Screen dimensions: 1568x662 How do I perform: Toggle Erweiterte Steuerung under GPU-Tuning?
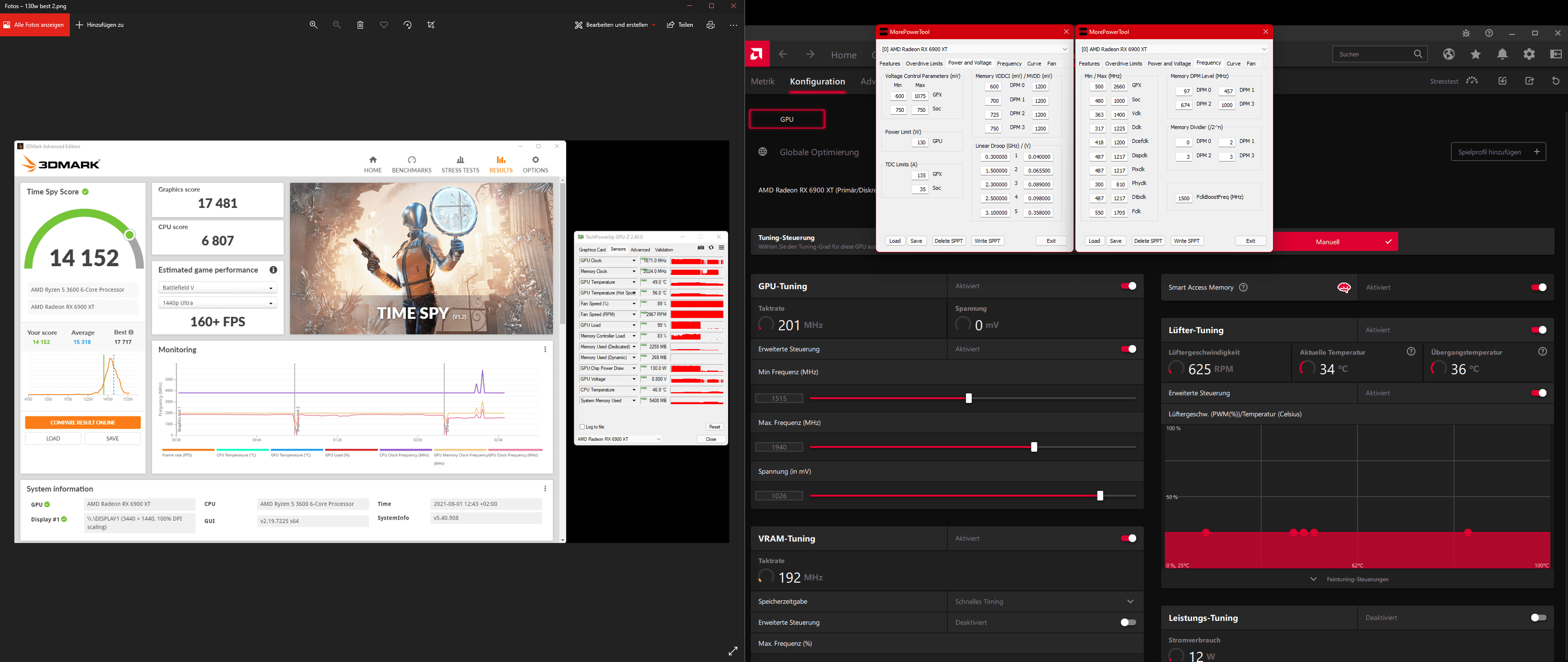point(1128,348)
